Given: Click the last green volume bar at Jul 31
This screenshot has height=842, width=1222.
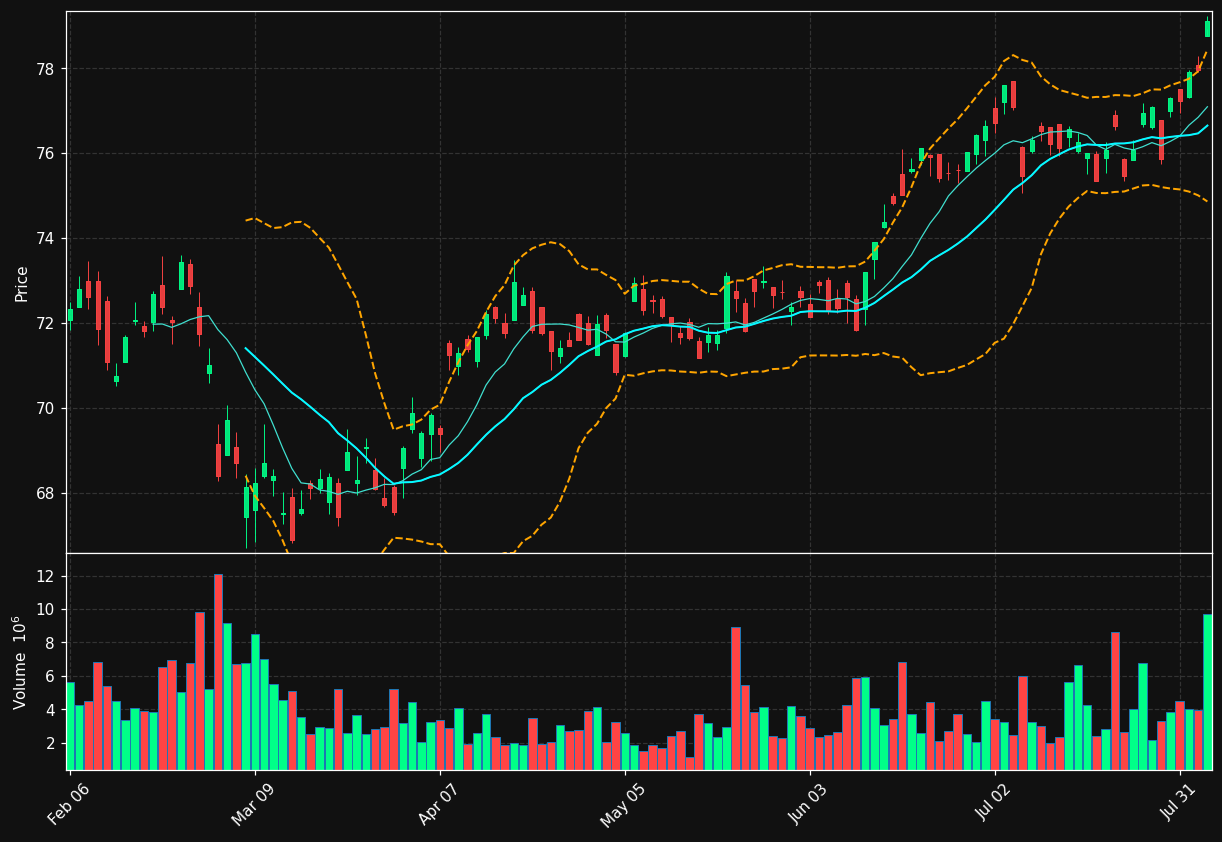Looking at the screenshot, I should pyautogui.click(x=1207, y=692).
